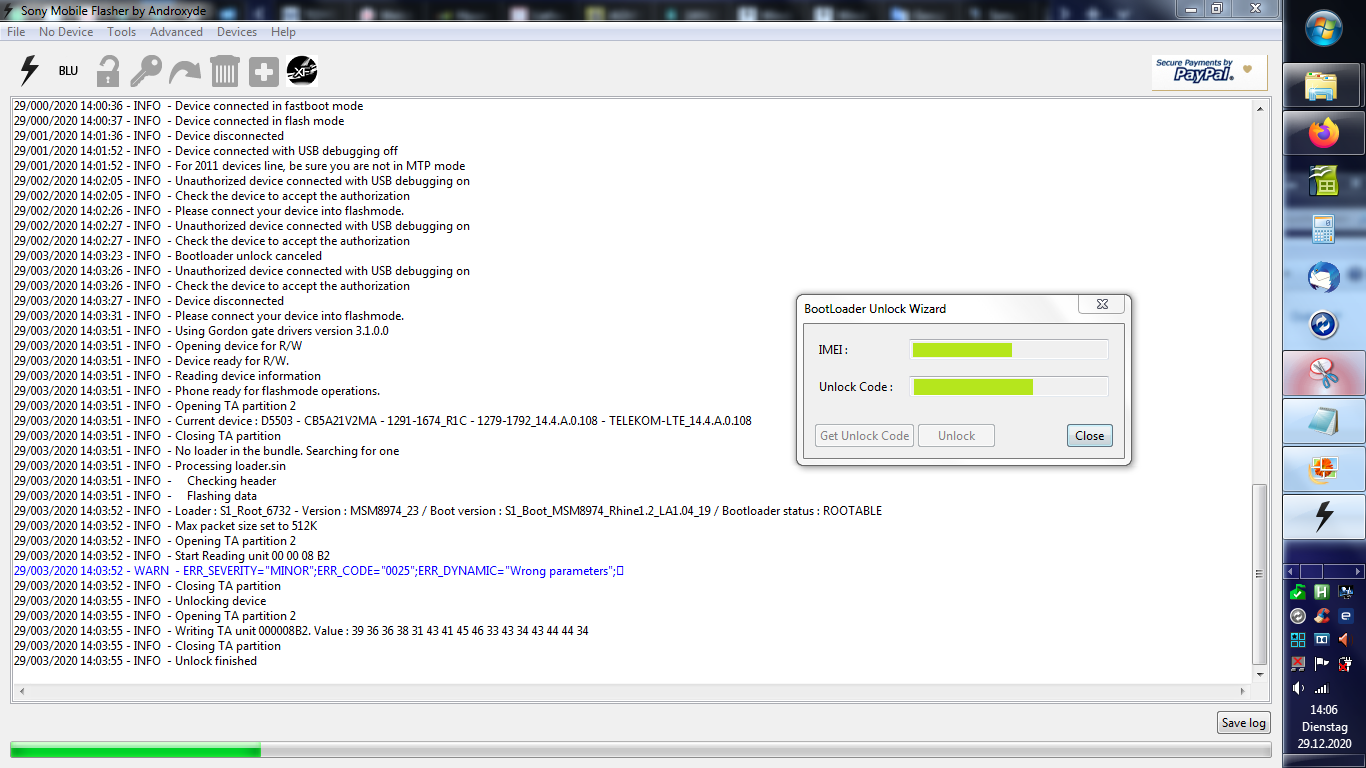Screen dimensions: 1366x768
Task: Click the blue WARN Wrong parameters log line
Action: coord(319,571)
